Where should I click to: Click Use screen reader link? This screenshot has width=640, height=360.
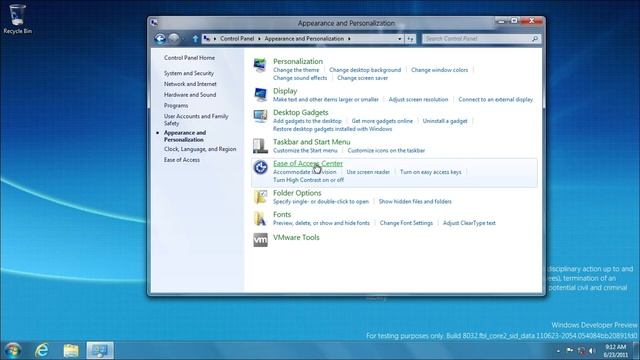point(368,172)
